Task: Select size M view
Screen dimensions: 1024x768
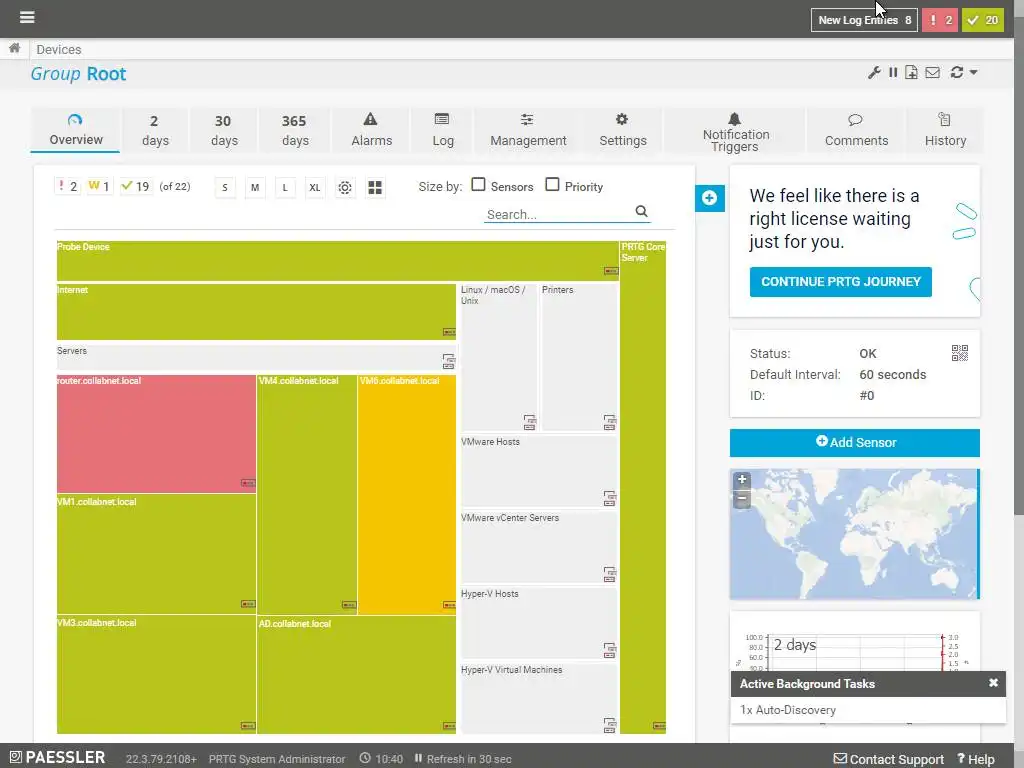Action: pyautogui.click(x=255, y=188)
